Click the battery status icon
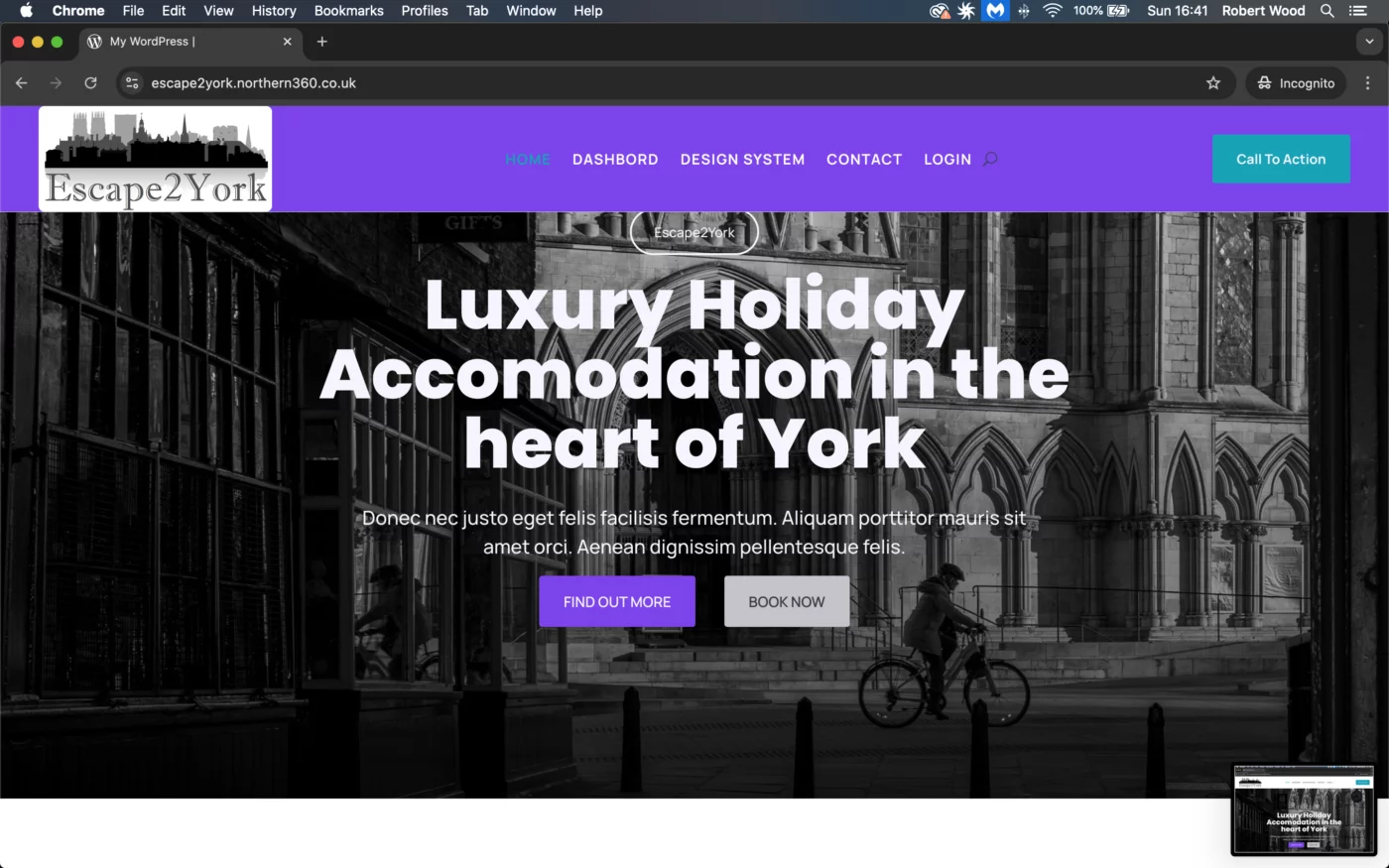Image resolution: width=1389 pixels, height=868 pixels. 1118,11
